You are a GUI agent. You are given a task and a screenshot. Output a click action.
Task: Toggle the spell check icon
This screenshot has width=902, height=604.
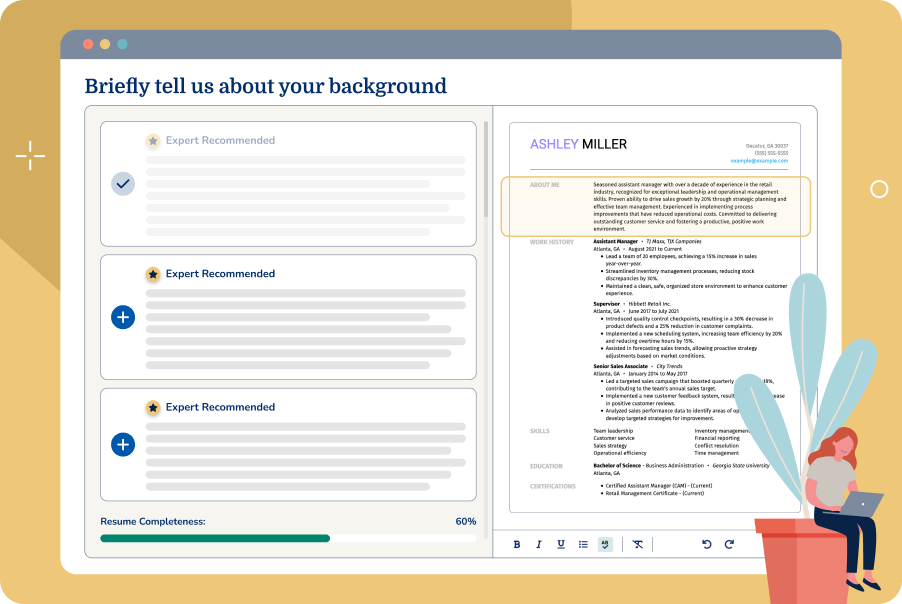coord(605,544)
